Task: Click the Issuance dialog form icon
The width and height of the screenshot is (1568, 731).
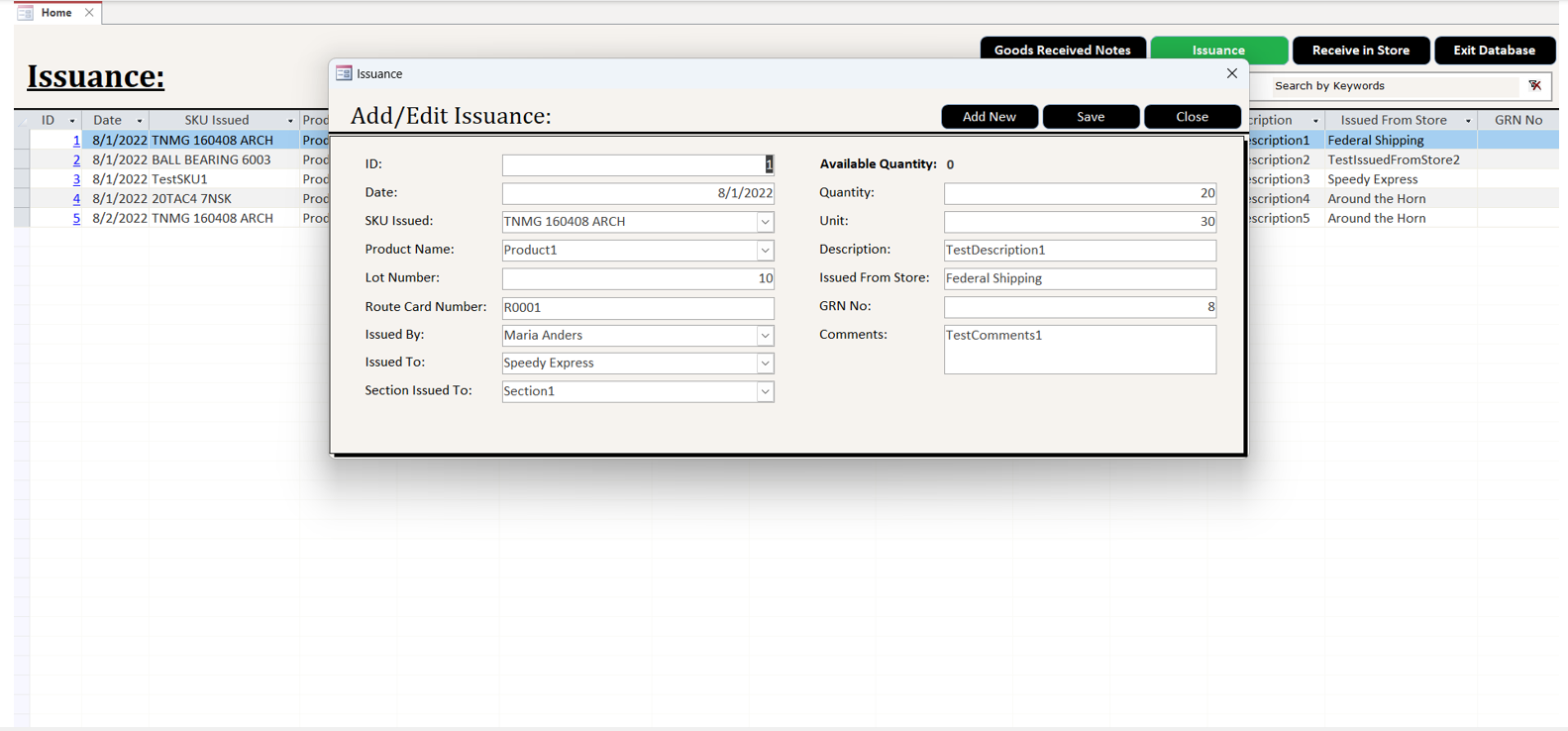Action: click(344, 73)
